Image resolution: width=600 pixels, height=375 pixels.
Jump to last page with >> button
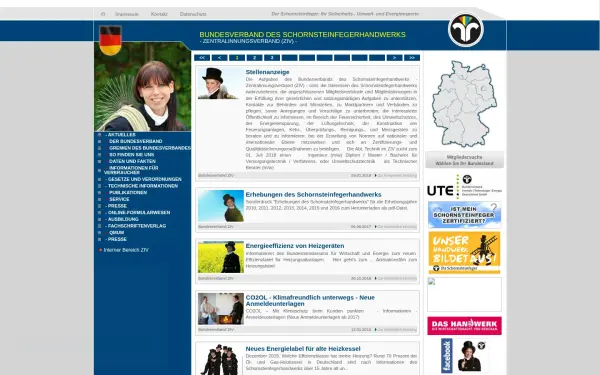click(x=412, y=58)
